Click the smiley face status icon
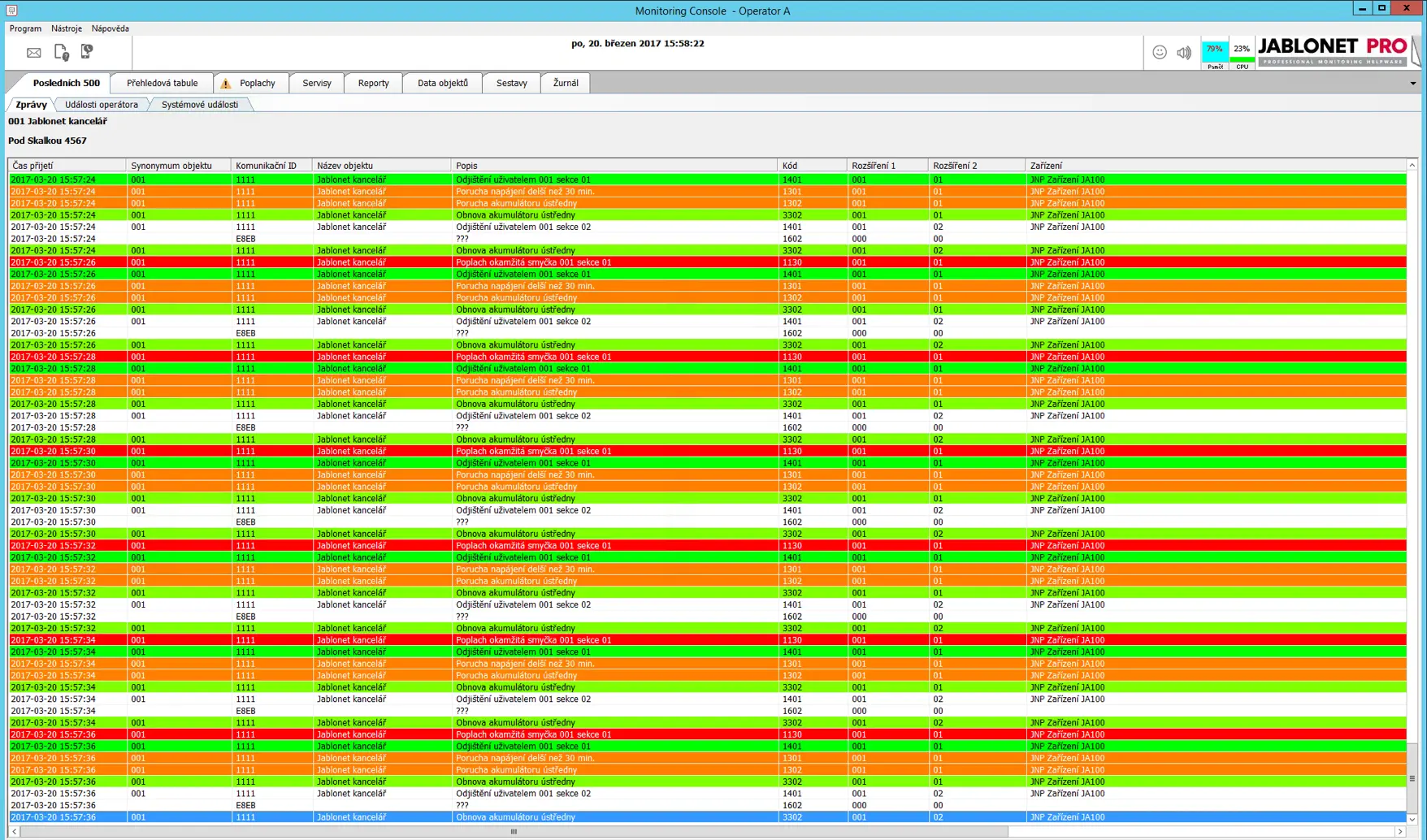 1160,53
